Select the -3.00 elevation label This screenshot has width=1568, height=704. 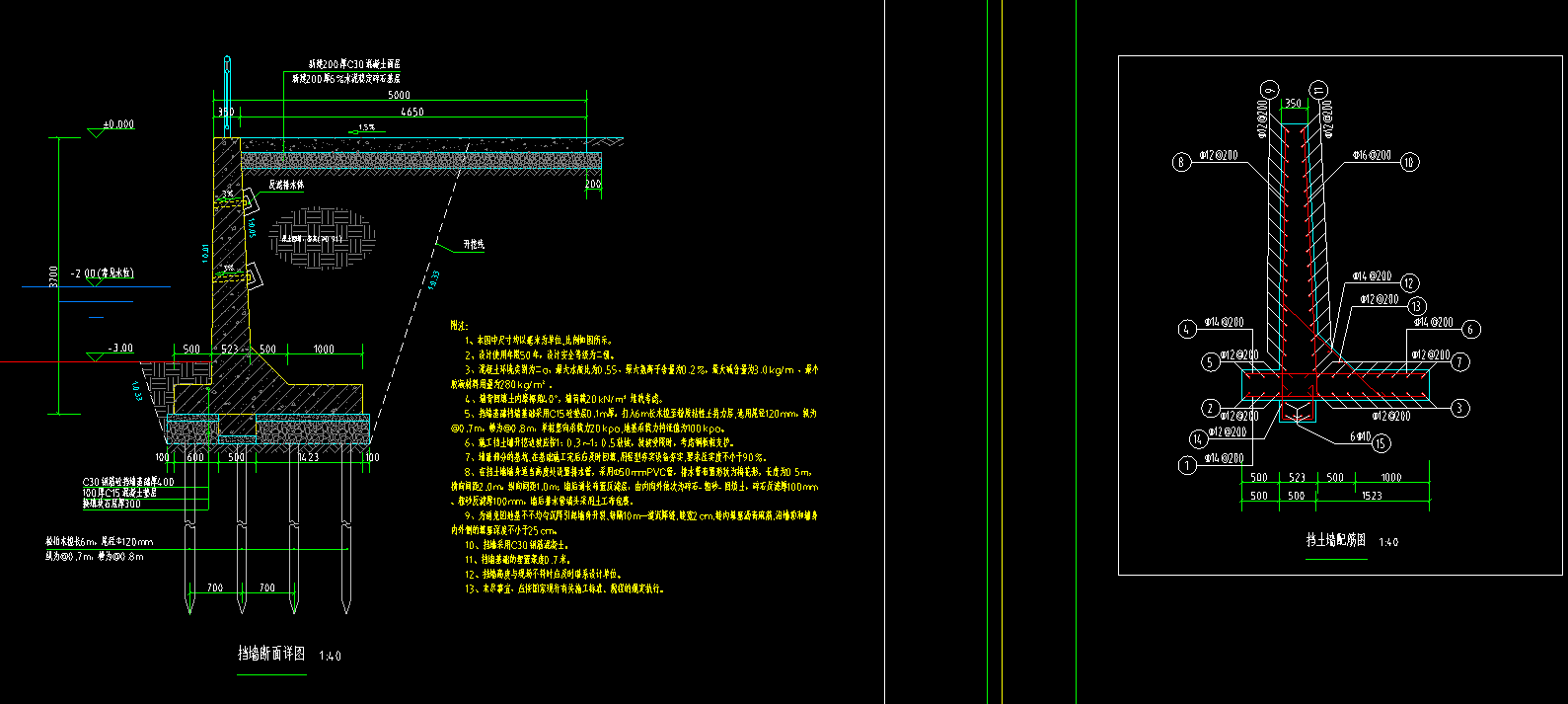point(120,349)
